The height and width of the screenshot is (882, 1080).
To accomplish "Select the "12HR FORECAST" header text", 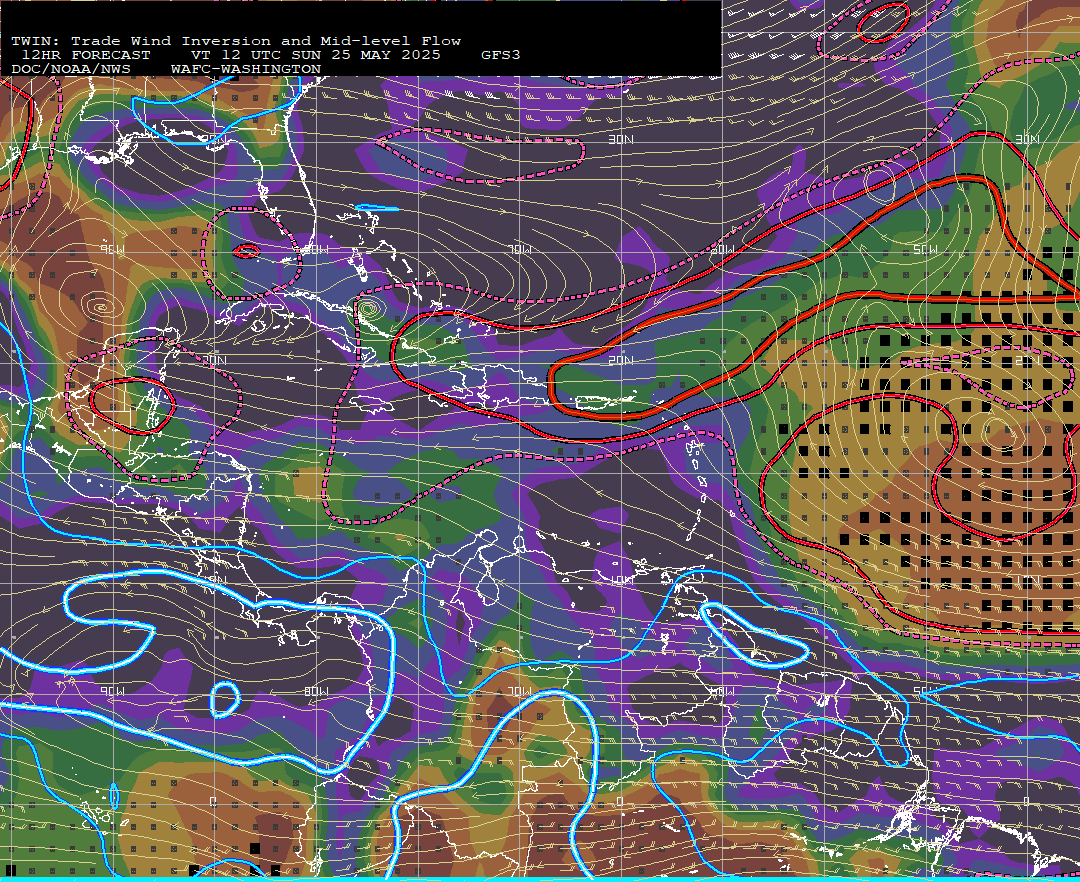I will point(85,55).
